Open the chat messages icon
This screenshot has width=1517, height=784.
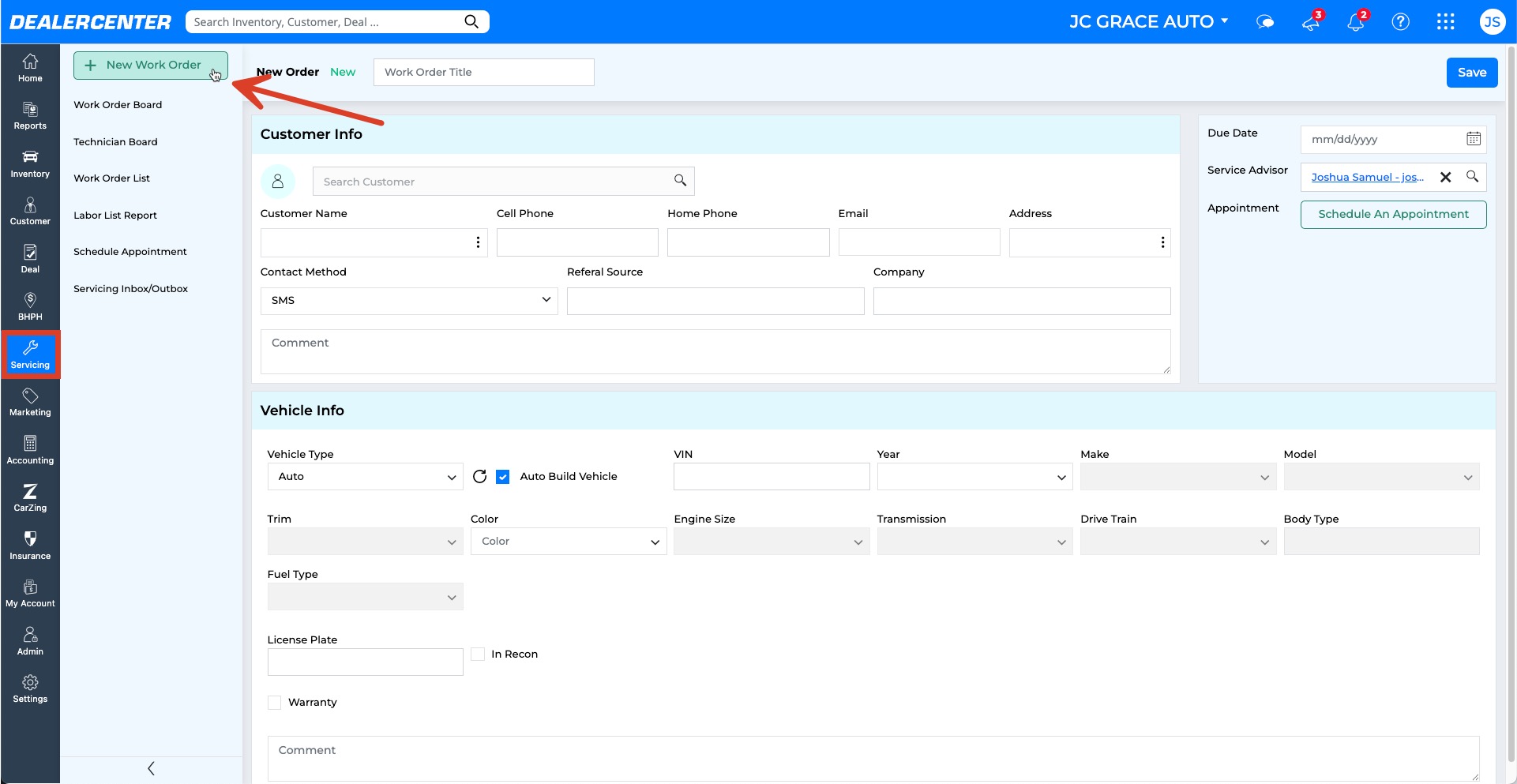tap(1265, 22)
